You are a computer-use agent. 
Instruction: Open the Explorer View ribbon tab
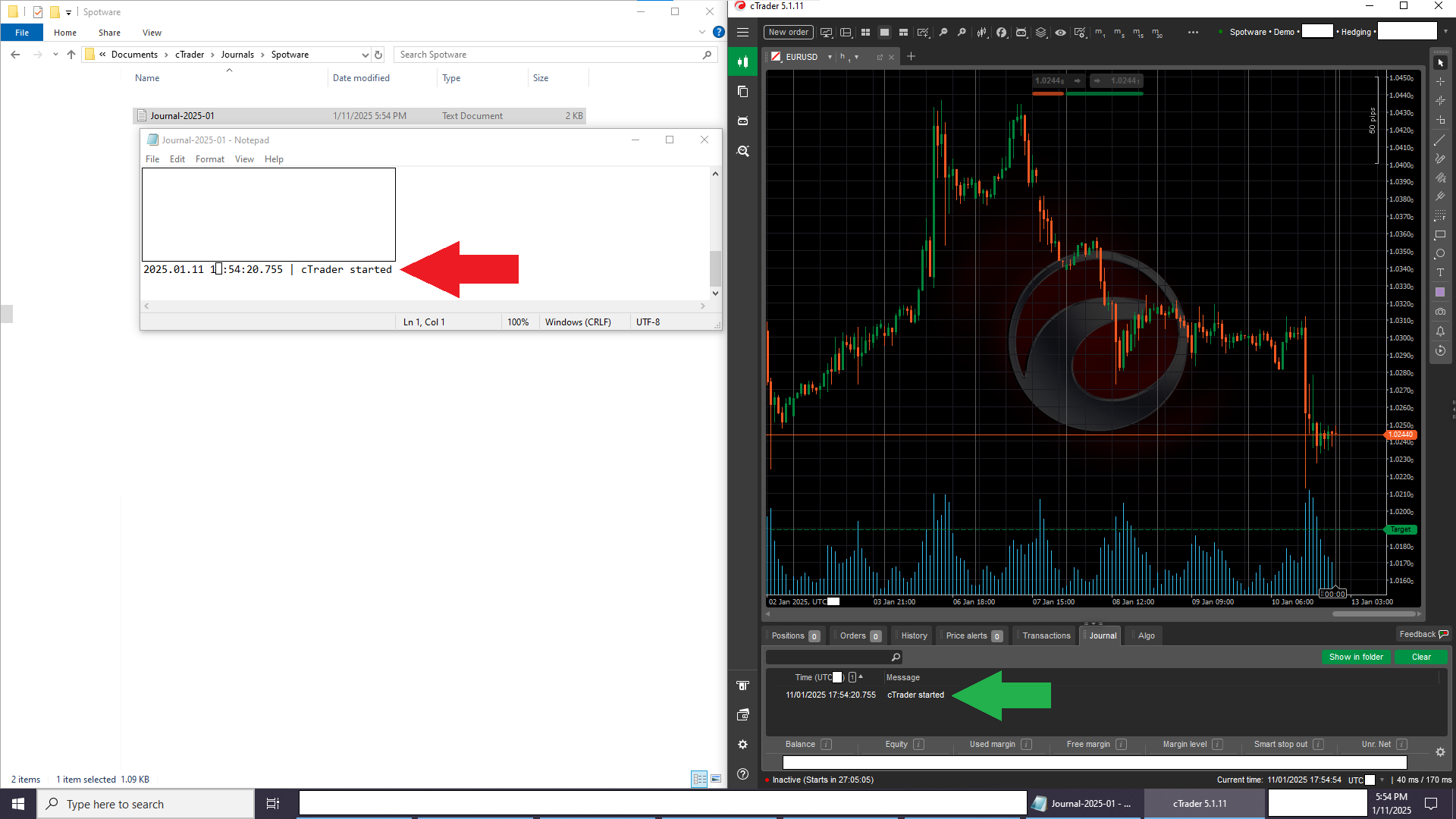[152, 33]
